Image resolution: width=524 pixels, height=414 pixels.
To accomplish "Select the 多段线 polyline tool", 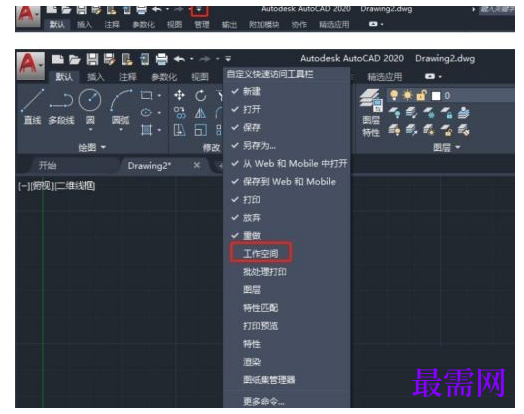I will pyautogui.click(x=61, y=106).
